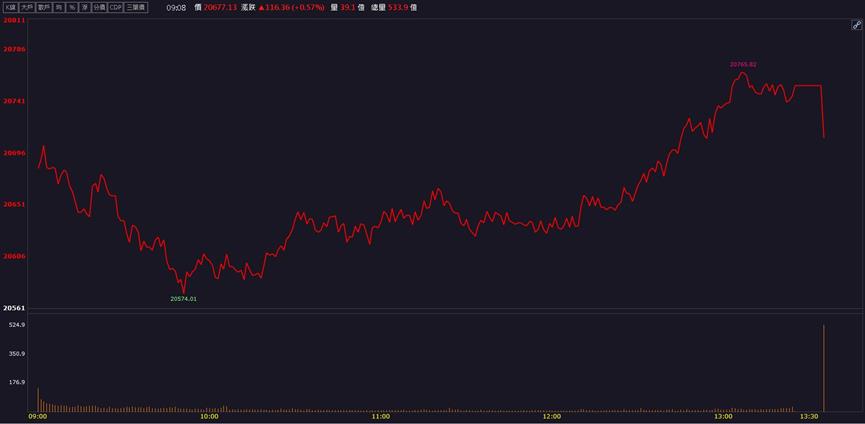The image size is (865, 424).
Task: Click the 176.9 volume axis label
Action: pos(18,382)
